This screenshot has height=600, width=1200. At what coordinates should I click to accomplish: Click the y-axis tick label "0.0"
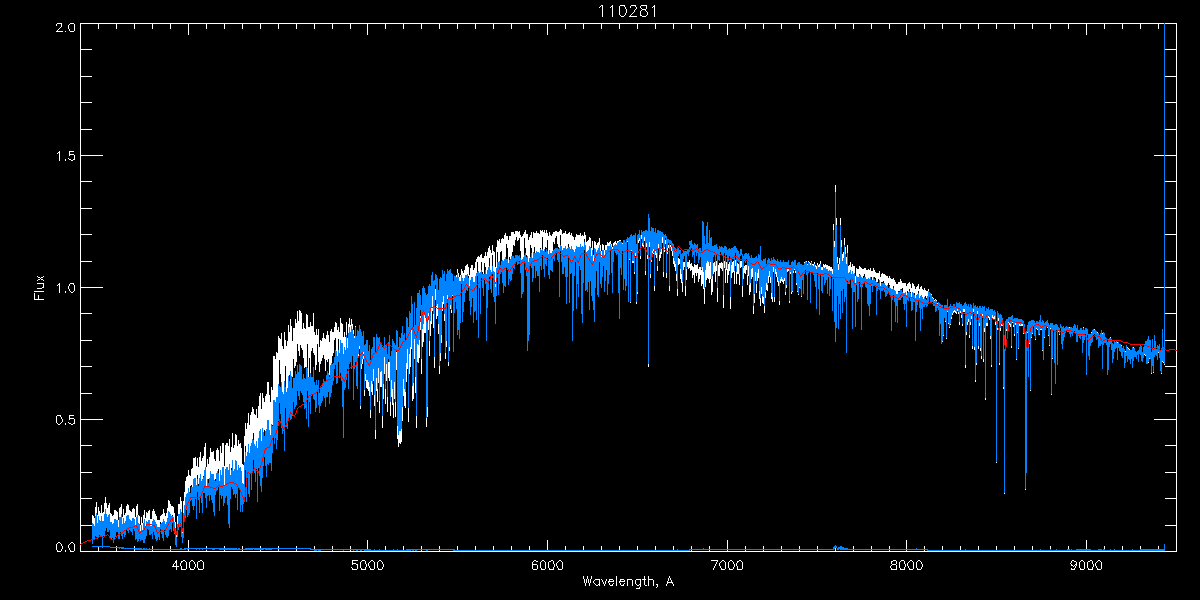point(63,547)
